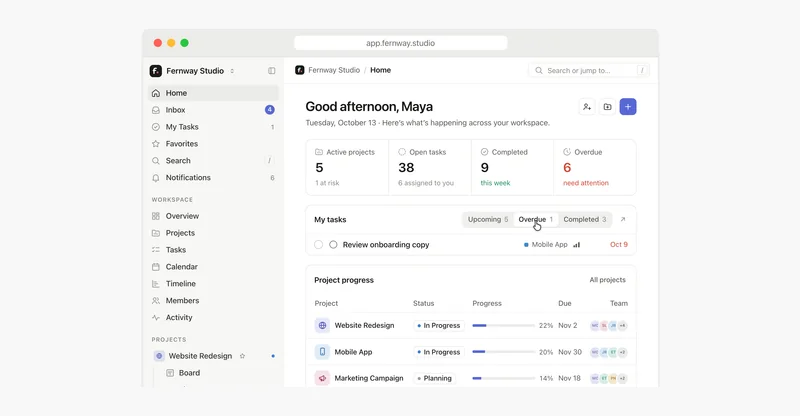Click the new project folder icon button

point(607,107)
